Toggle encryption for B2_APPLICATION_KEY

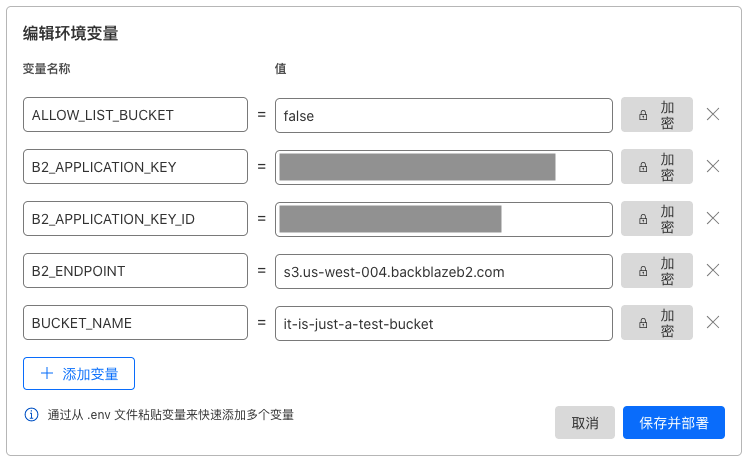click(x=657, y=167)
